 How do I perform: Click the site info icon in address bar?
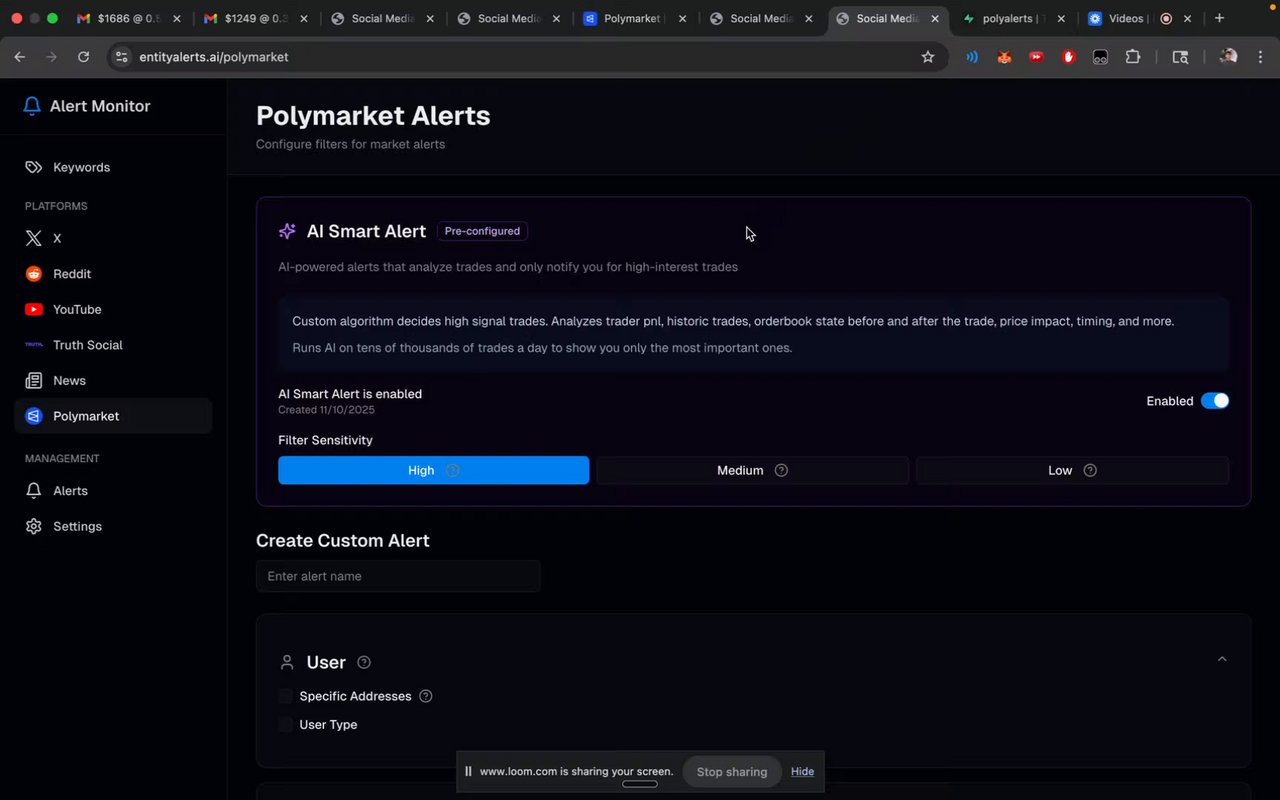coord(121,57)
